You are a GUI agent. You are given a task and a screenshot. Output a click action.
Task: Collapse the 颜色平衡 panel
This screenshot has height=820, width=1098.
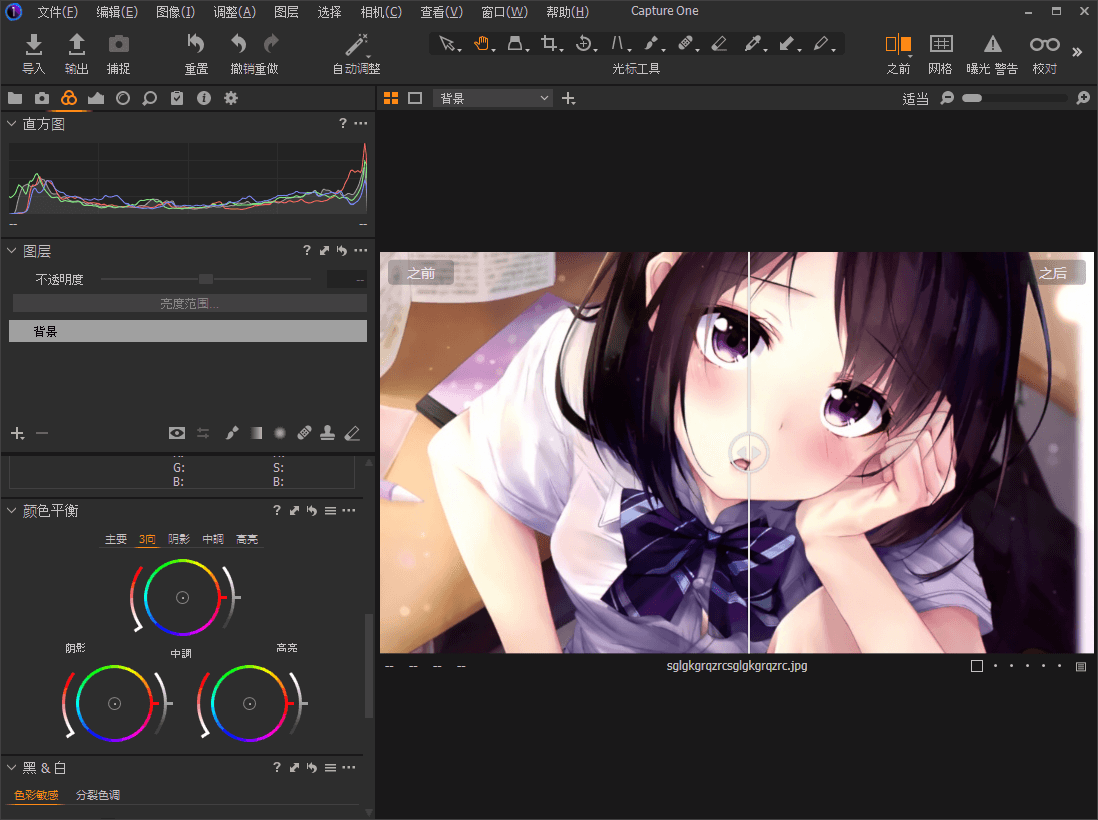11,510
